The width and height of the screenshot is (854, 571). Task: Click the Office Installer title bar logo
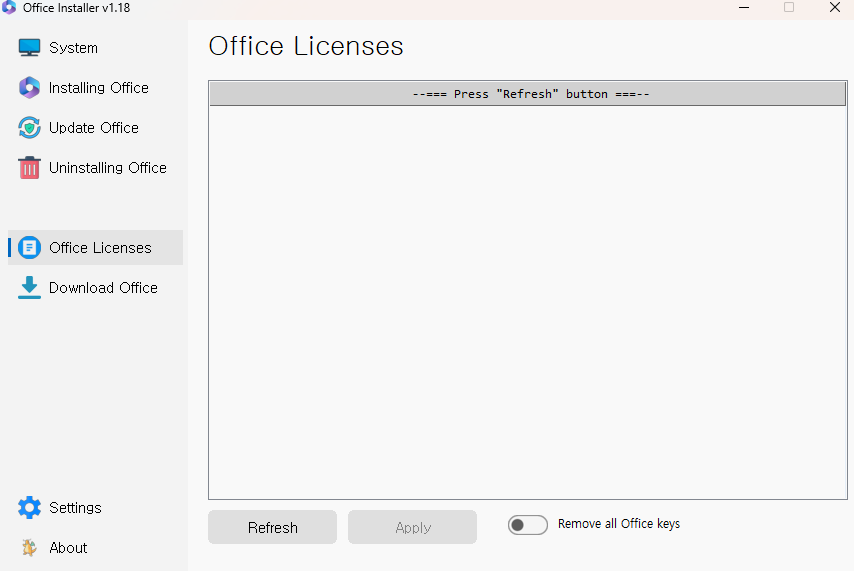9,7
